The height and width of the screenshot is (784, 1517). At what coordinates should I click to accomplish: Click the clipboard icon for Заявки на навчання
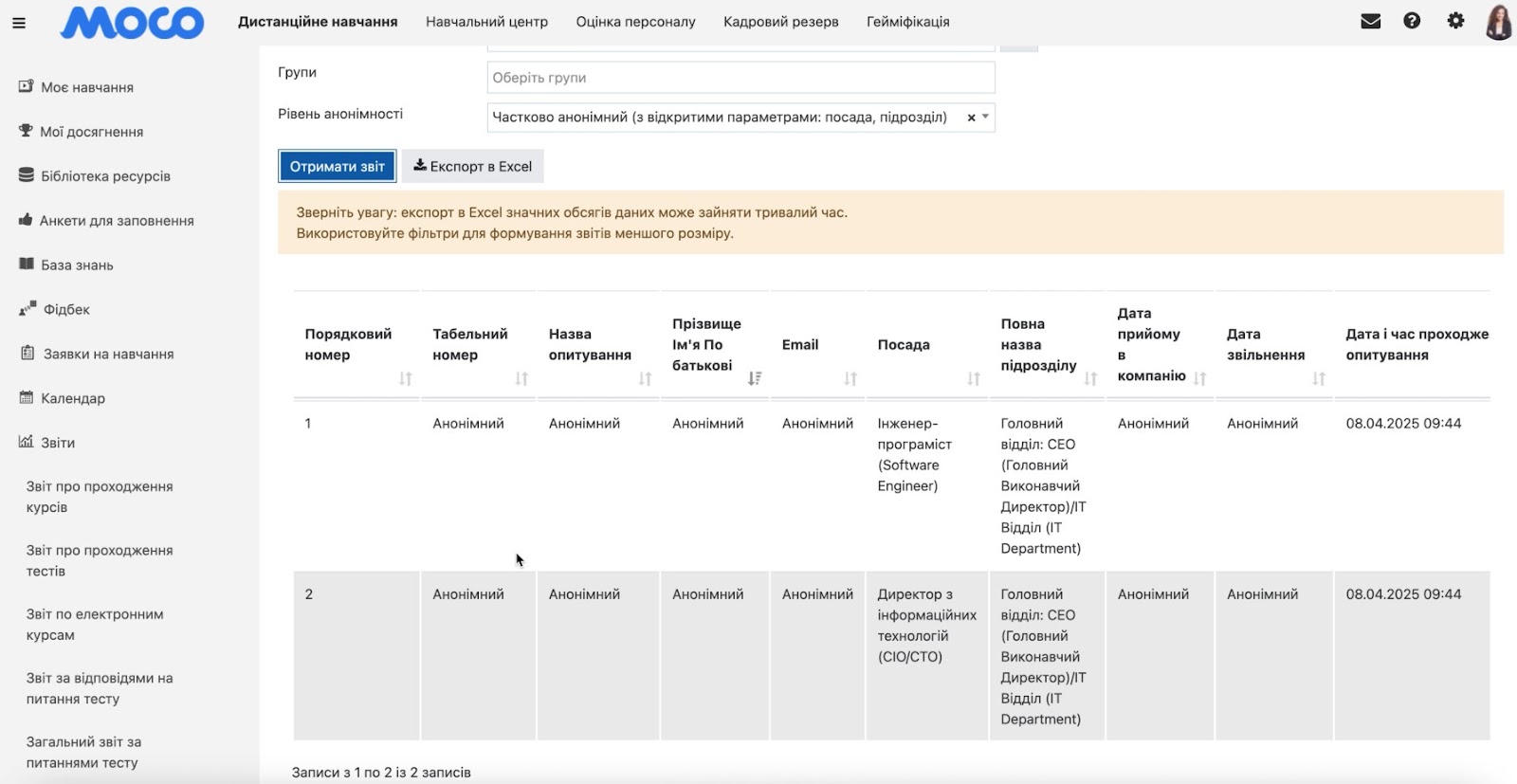coord(27,353)
